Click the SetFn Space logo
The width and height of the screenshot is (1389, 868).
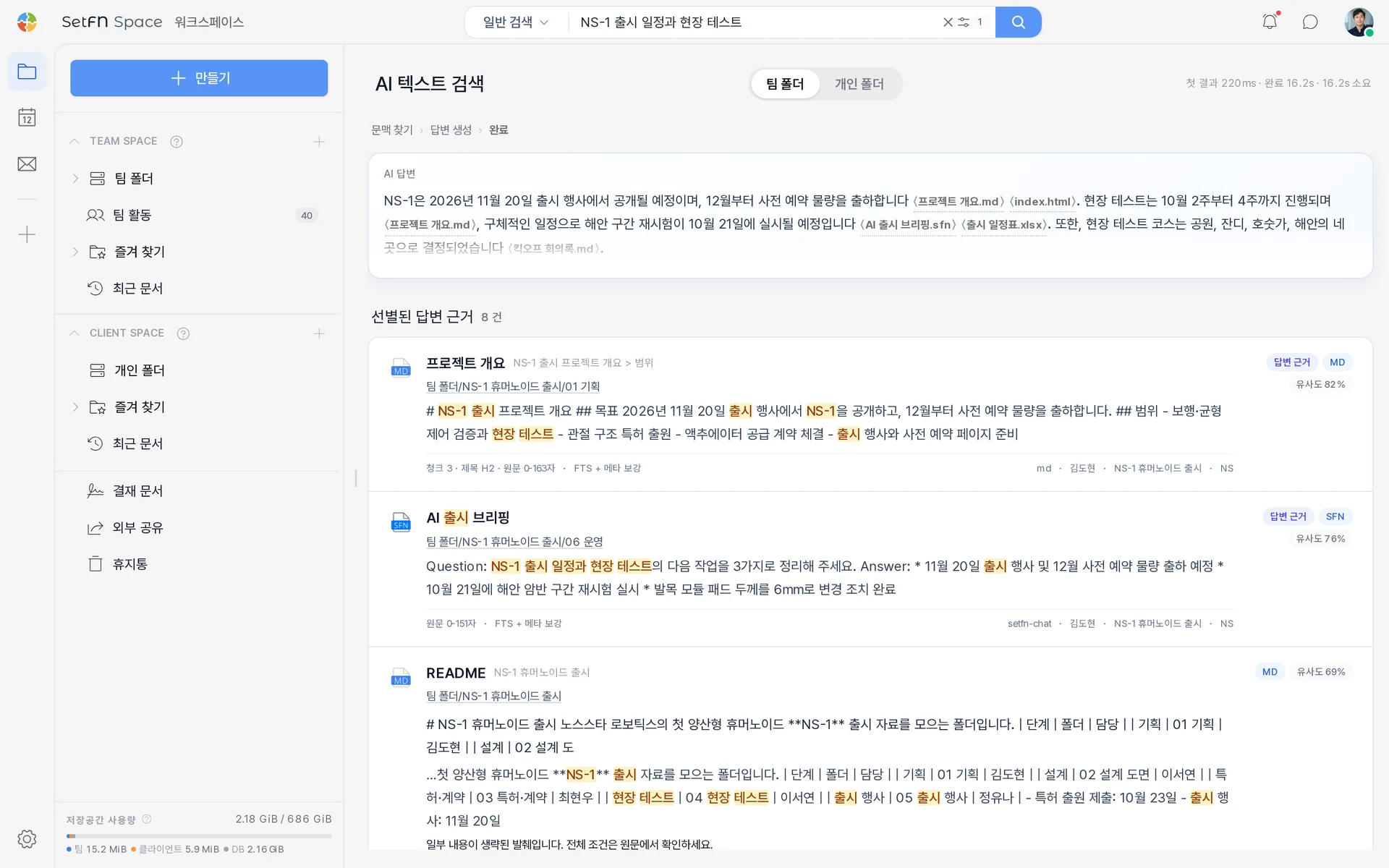point(27,22)
